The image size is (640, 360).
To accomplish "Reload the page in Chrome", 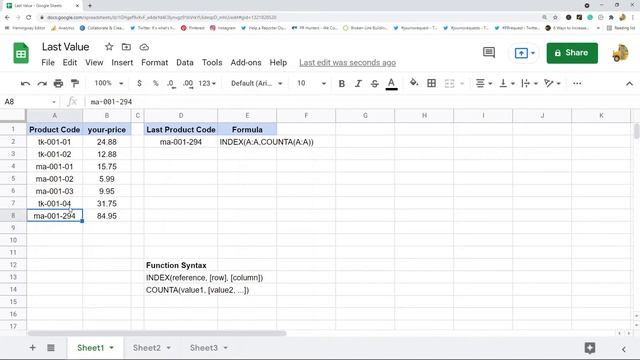I will [x=28, y=18].
